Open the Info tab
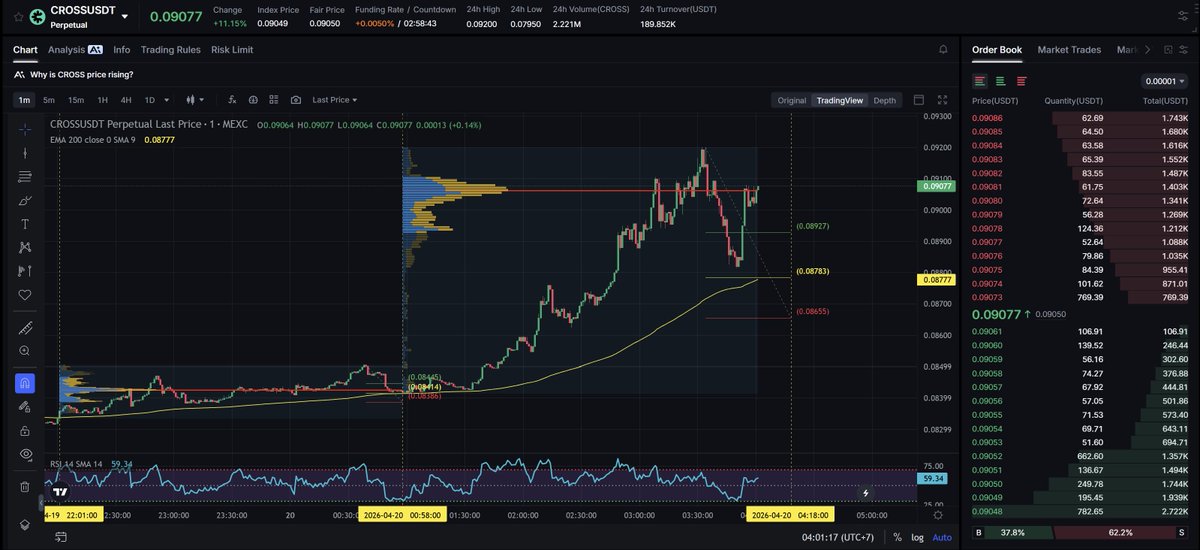The image size is (1200, 550). 121,49
